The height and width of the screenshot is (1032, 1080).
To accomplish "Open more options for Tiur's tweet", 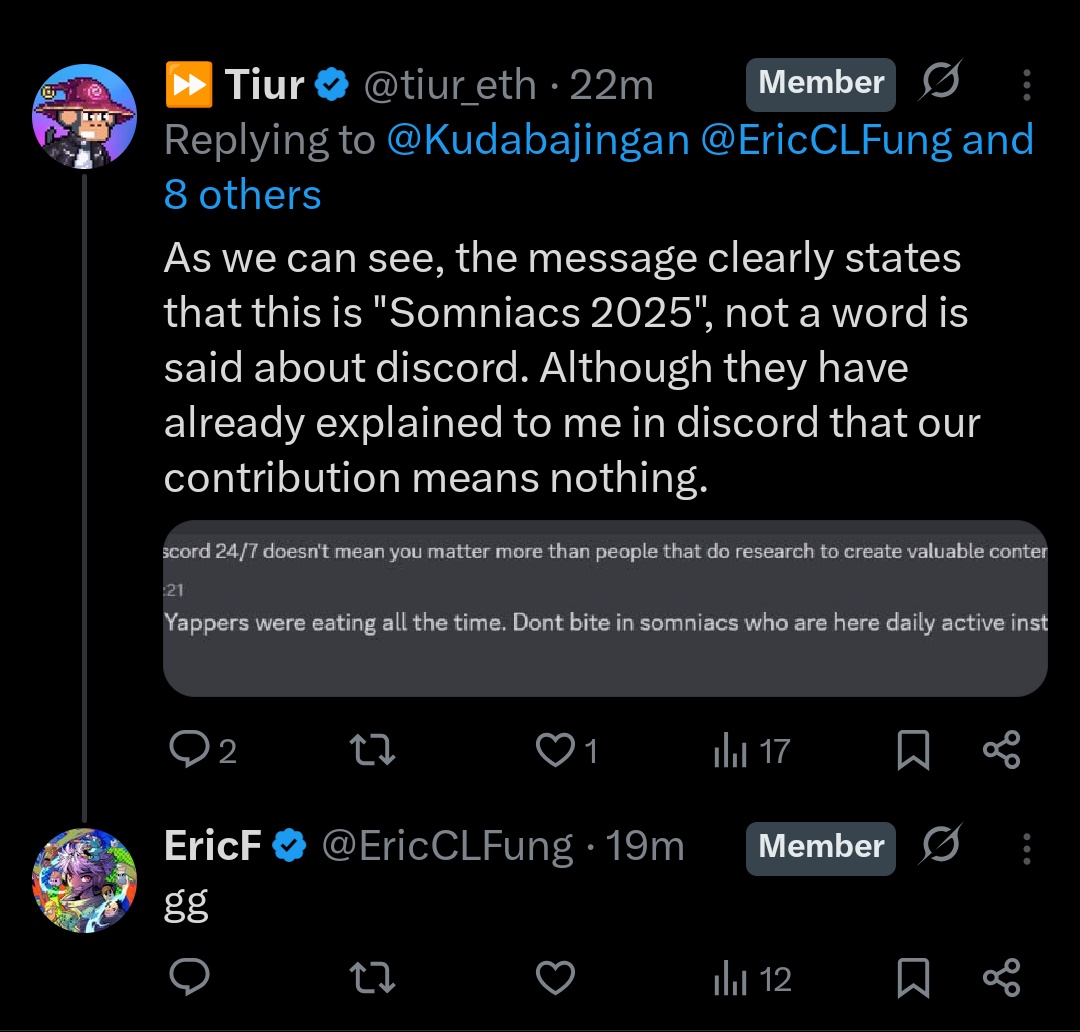I will 1026,86.
